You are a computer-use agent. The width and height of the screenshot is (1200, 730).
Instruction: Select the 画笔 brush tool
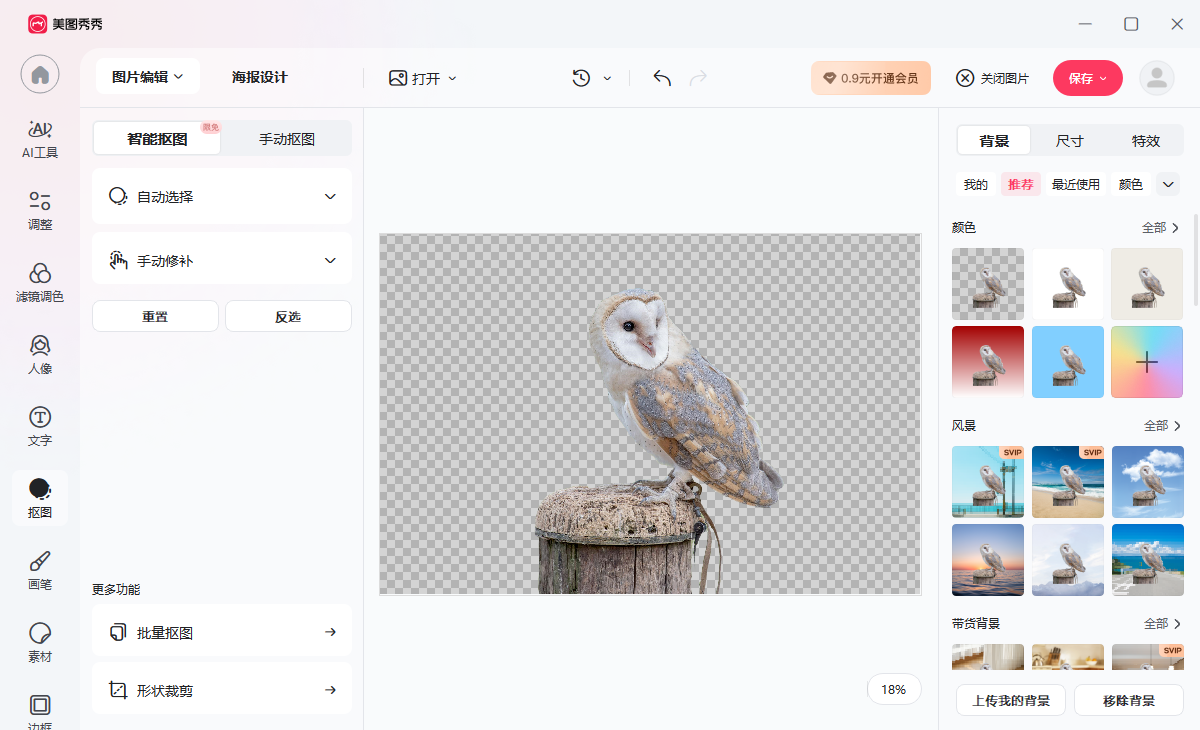pyautogui.click(x=40, y=570)
